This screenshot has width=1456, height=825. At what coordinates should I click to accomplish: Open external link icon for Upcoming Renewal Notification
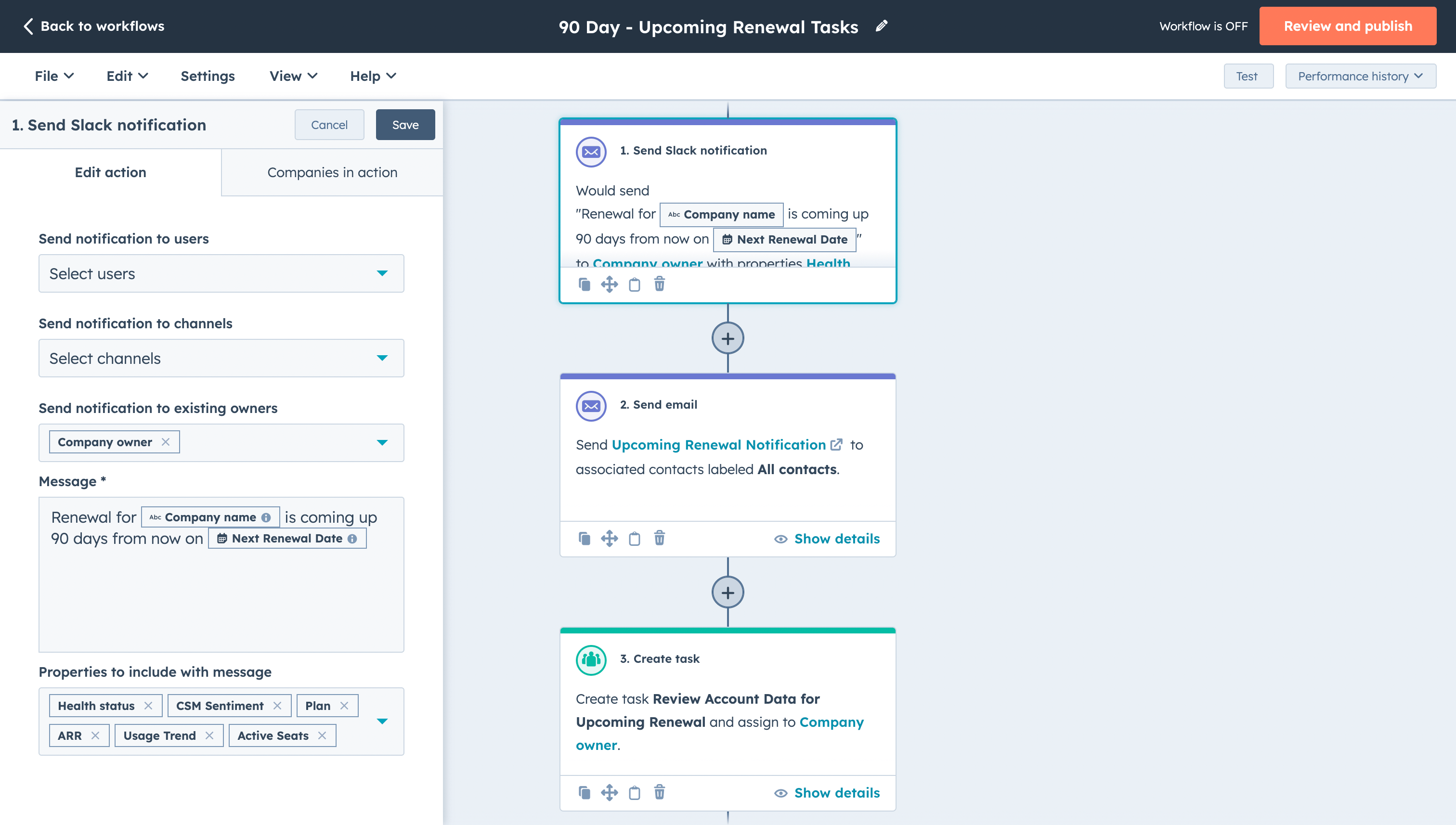tap(836, 445)
